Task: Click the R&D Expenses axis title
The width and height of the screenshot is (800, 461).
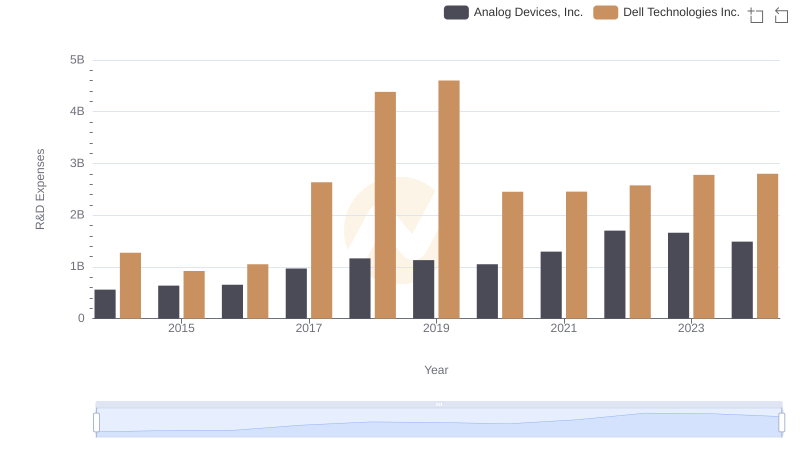Action: [x=40, y=189]
